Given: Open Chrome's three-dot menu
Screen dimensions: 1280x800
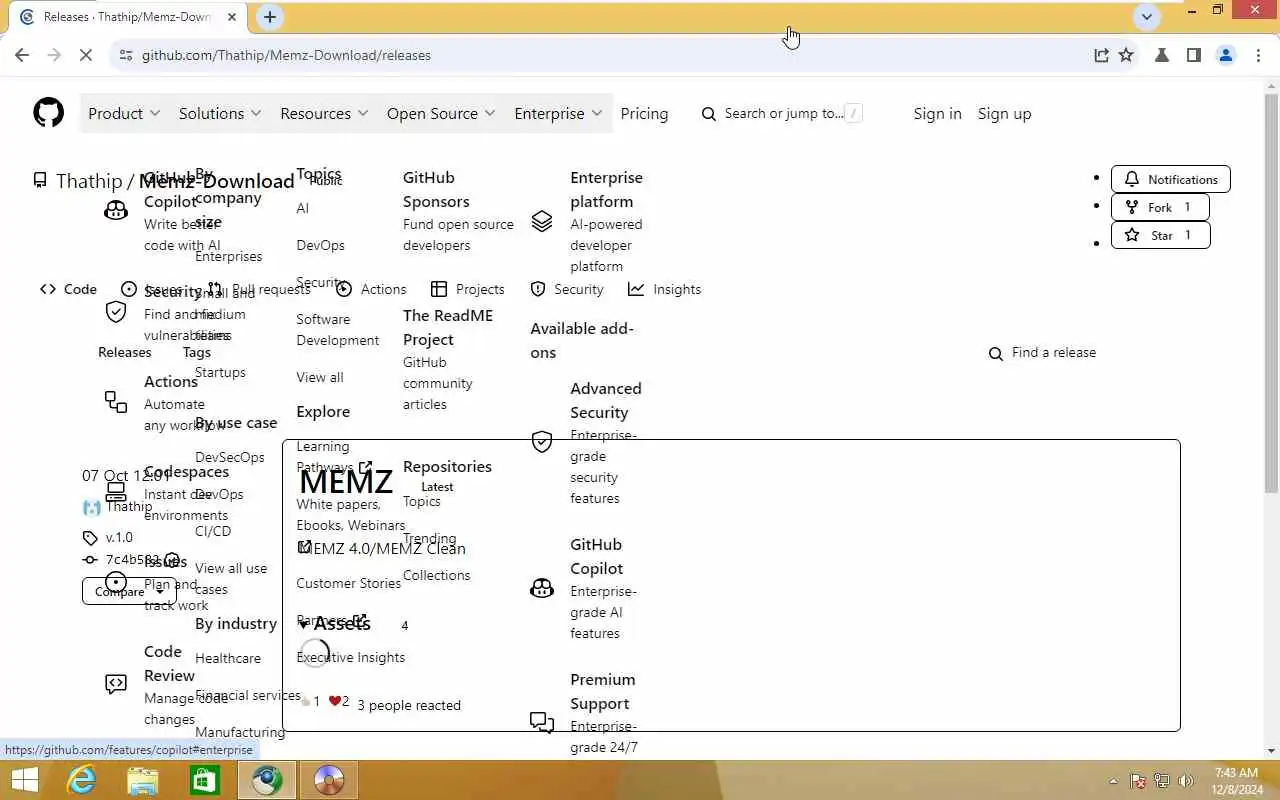Looking at the screenshot, I should click(x=1258, y=55).
